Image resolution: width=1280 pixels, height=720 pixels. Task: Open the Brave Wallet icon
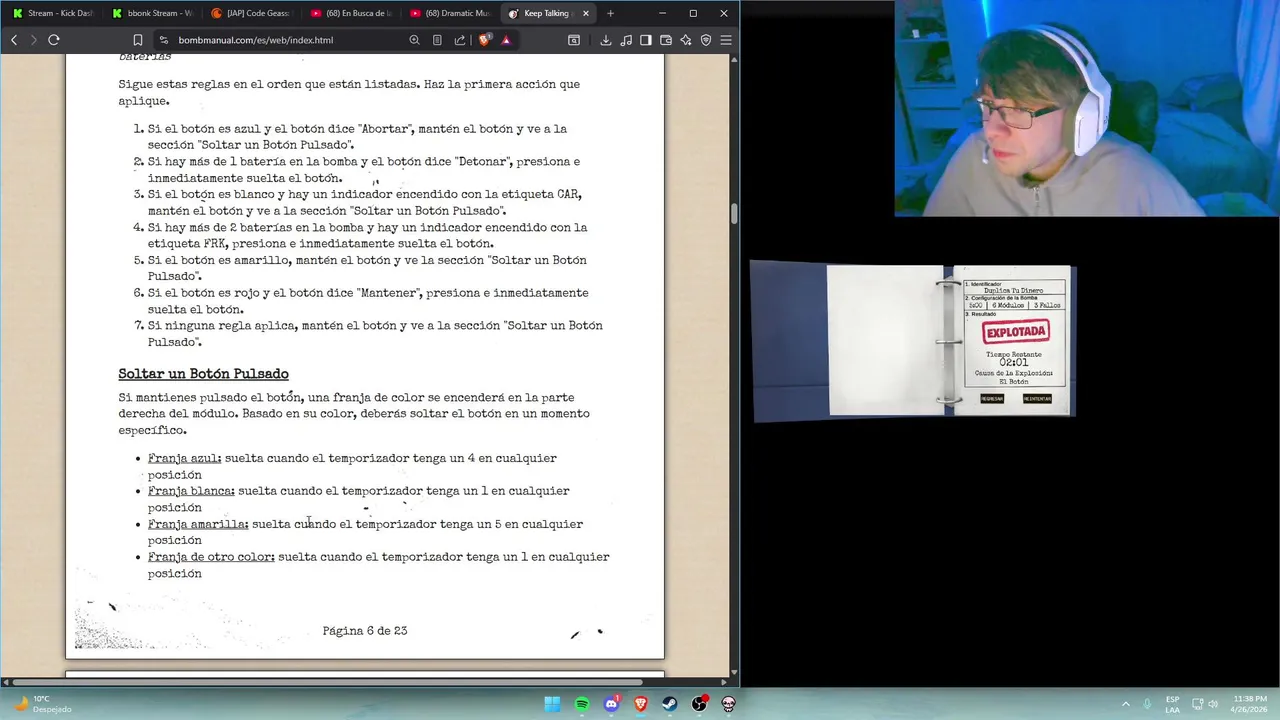pyautogui.click(x=666, y=40)
